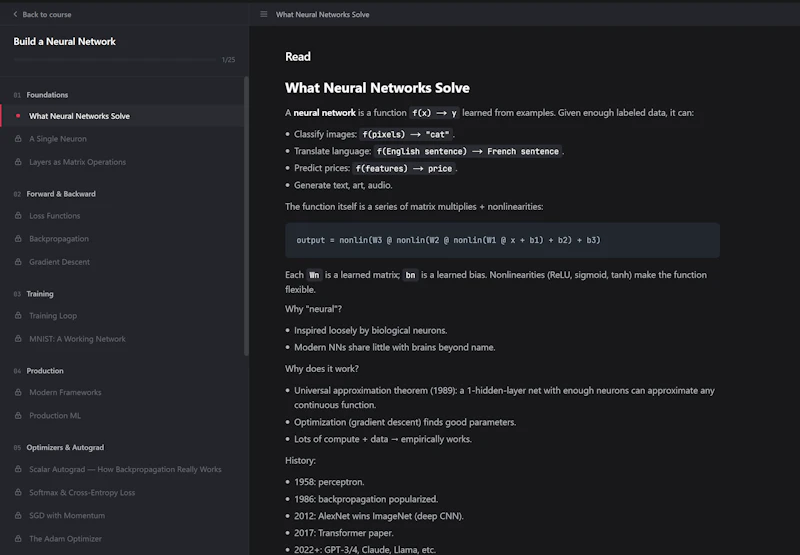Open the What Neural Networks Solve lesson

(x=122, y=116)
